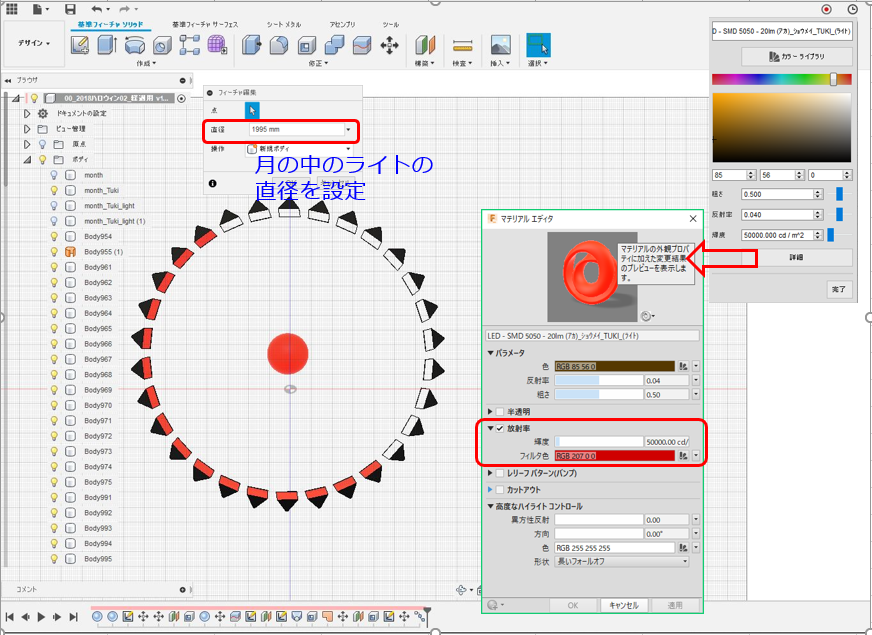
Task: Collapse the ボディ folder
Action: pos(27,160)
